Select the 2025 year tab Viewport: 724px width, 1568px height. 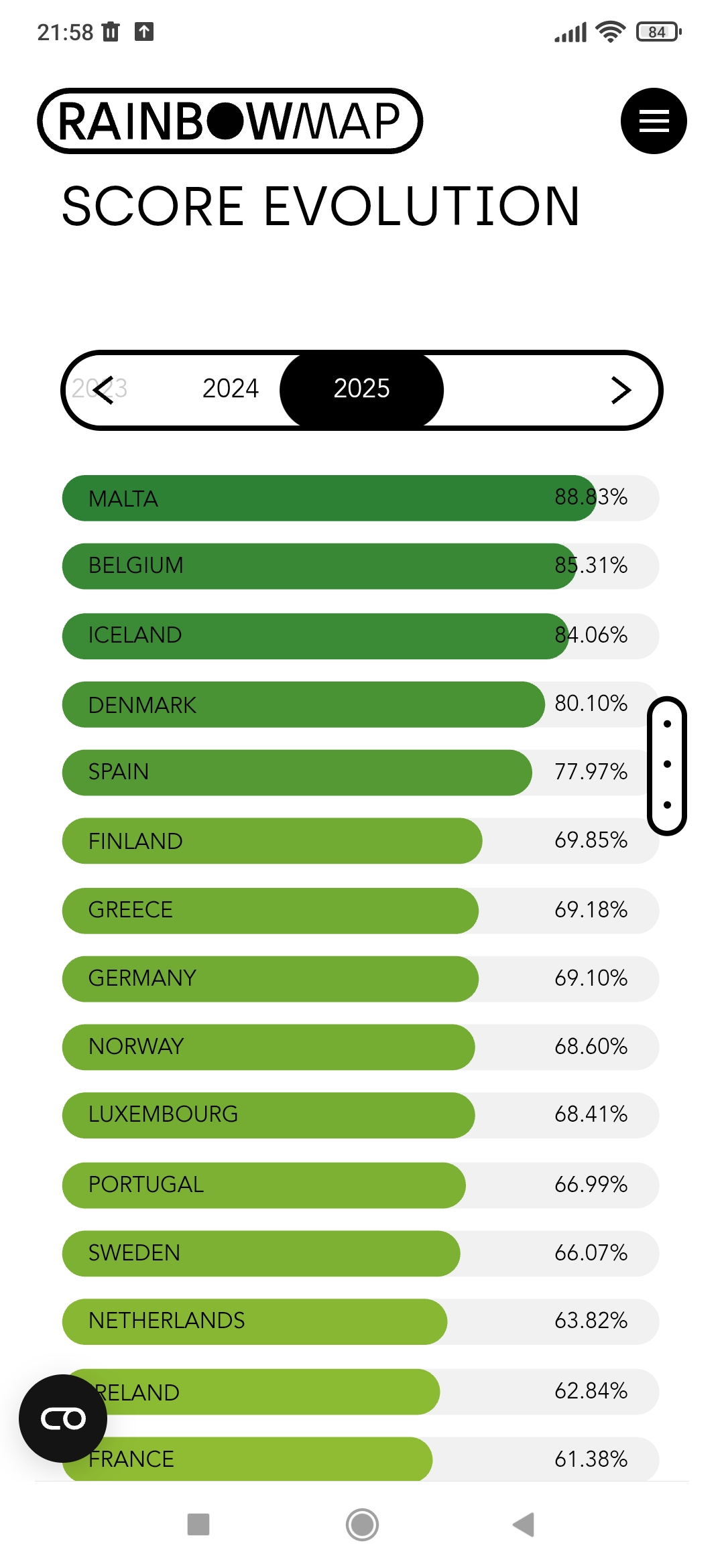point(361,389)
